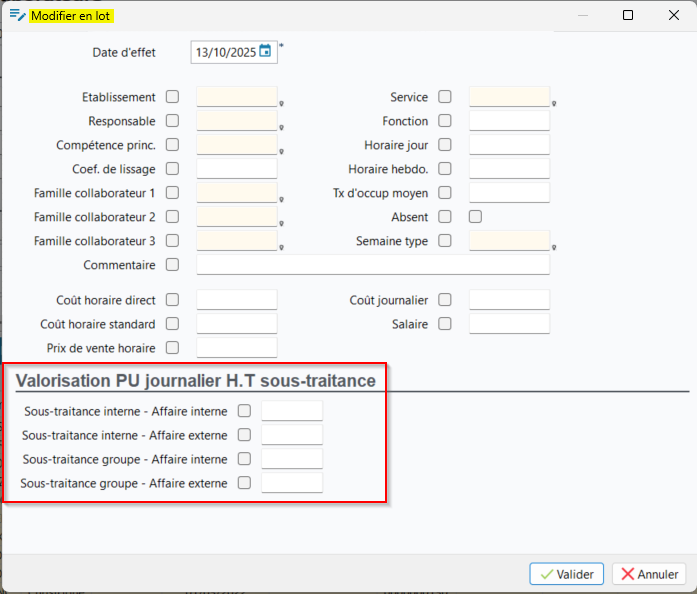Open the calendar picker for Date d'effet
The width and height of the screenshot is (697, 594).
click(x=265, y=52)
